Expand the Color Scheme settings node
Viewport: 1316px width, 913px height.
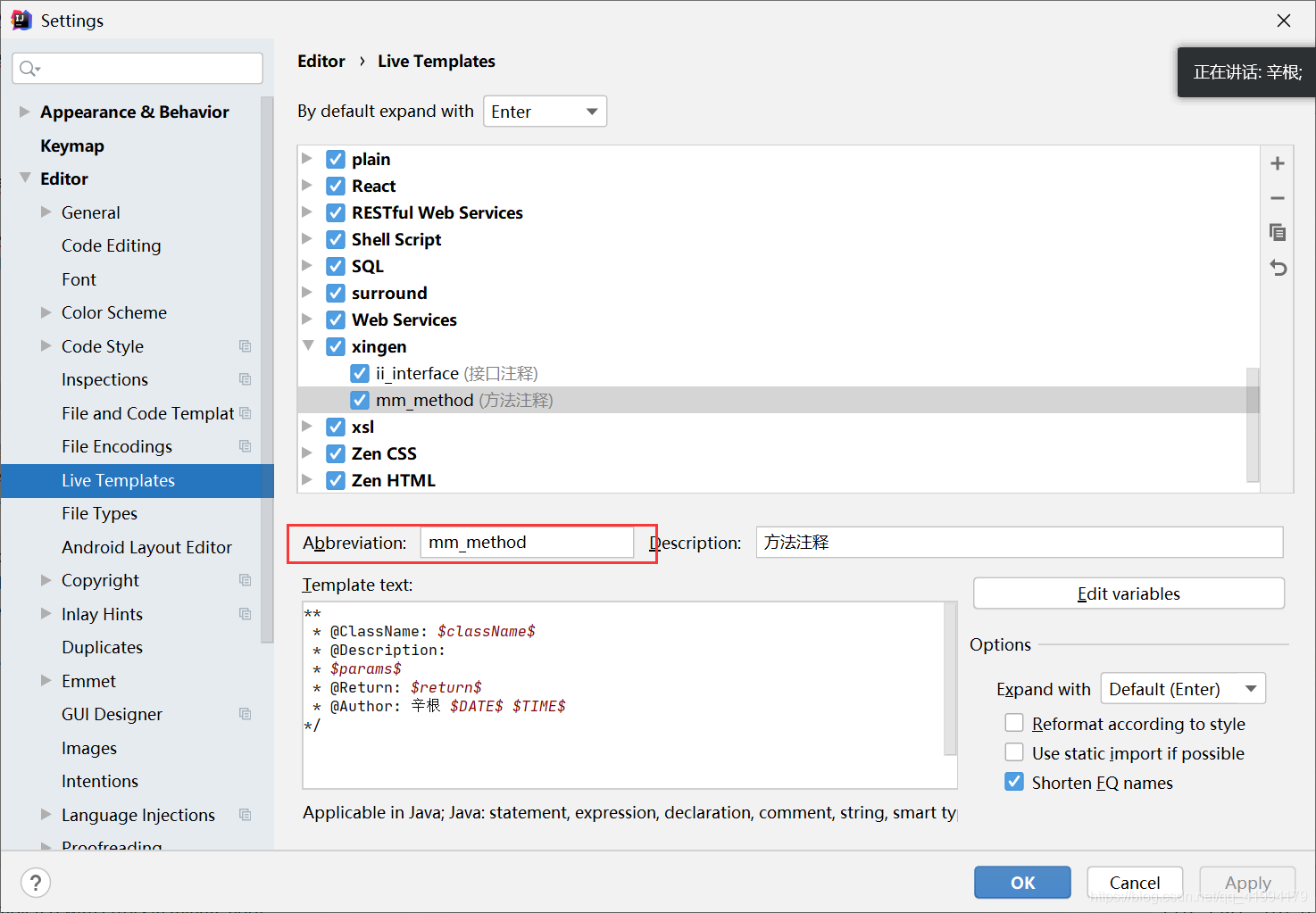pyautogui.click(x=46, y=312)
